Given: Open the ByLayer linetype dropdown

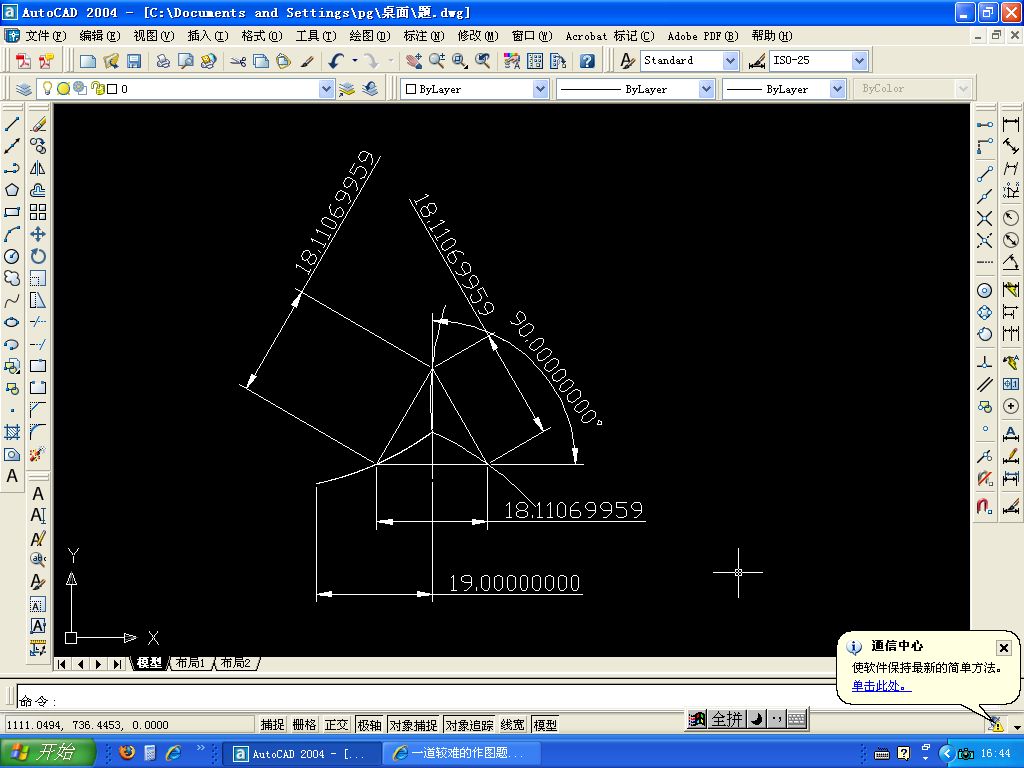Looking at the screenshot, I should [706, 89].
